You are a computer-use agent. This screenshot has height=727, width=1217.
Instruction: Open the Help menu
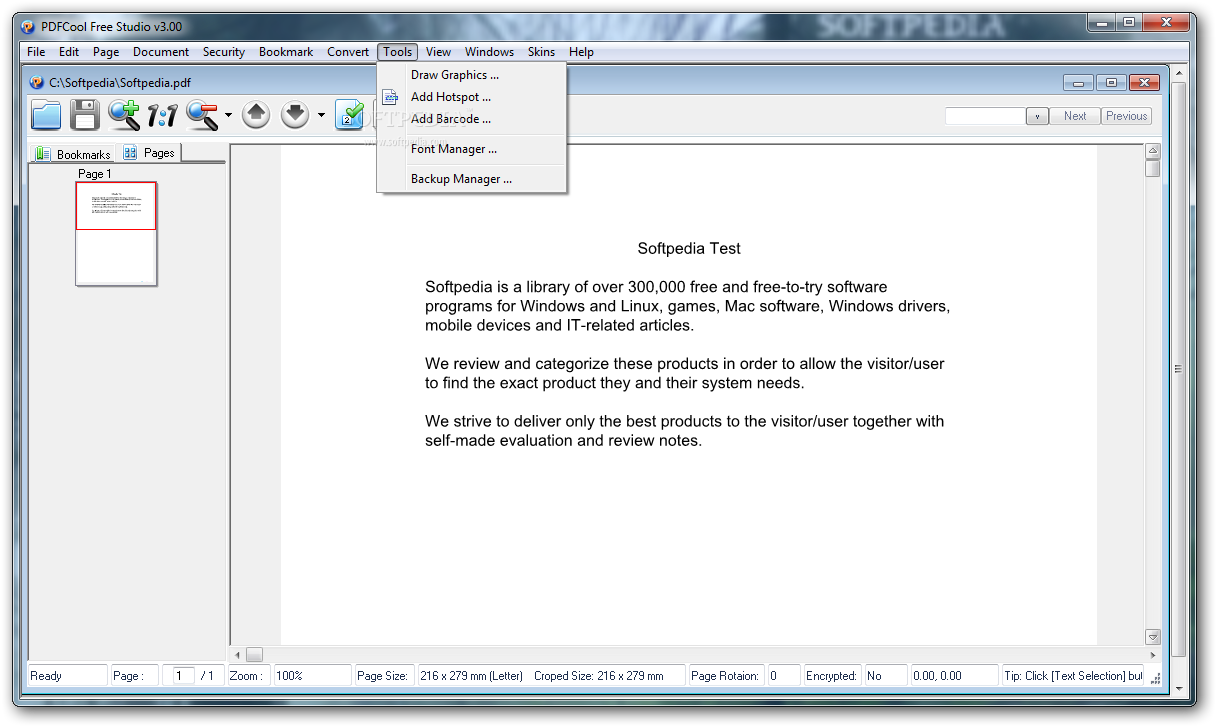[581, 52]
